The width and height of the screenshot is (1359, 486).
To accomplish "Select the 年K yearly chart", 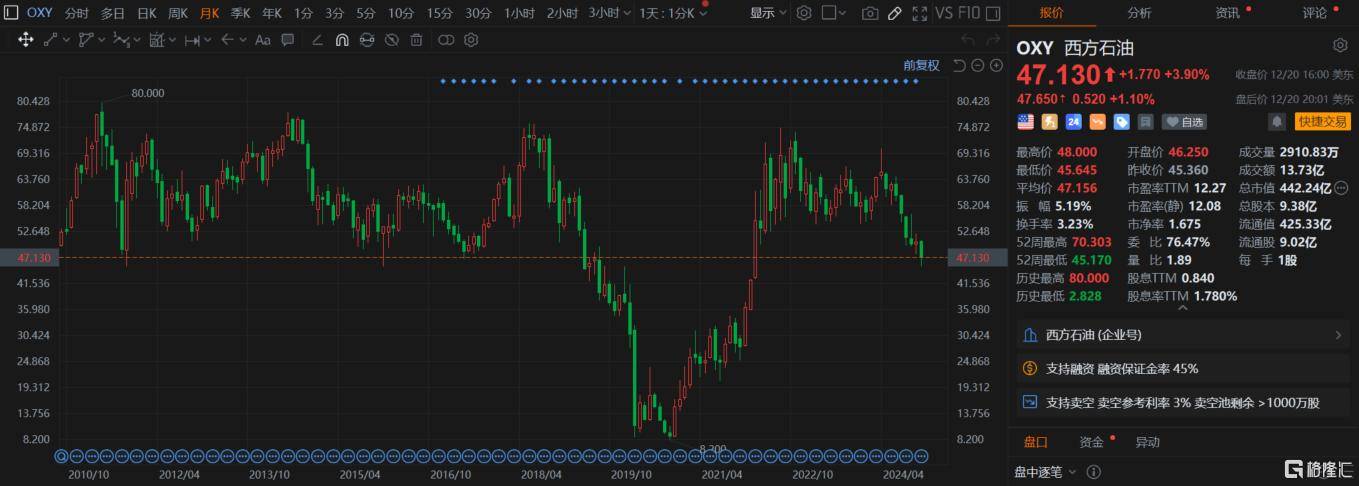I will 271,13.
